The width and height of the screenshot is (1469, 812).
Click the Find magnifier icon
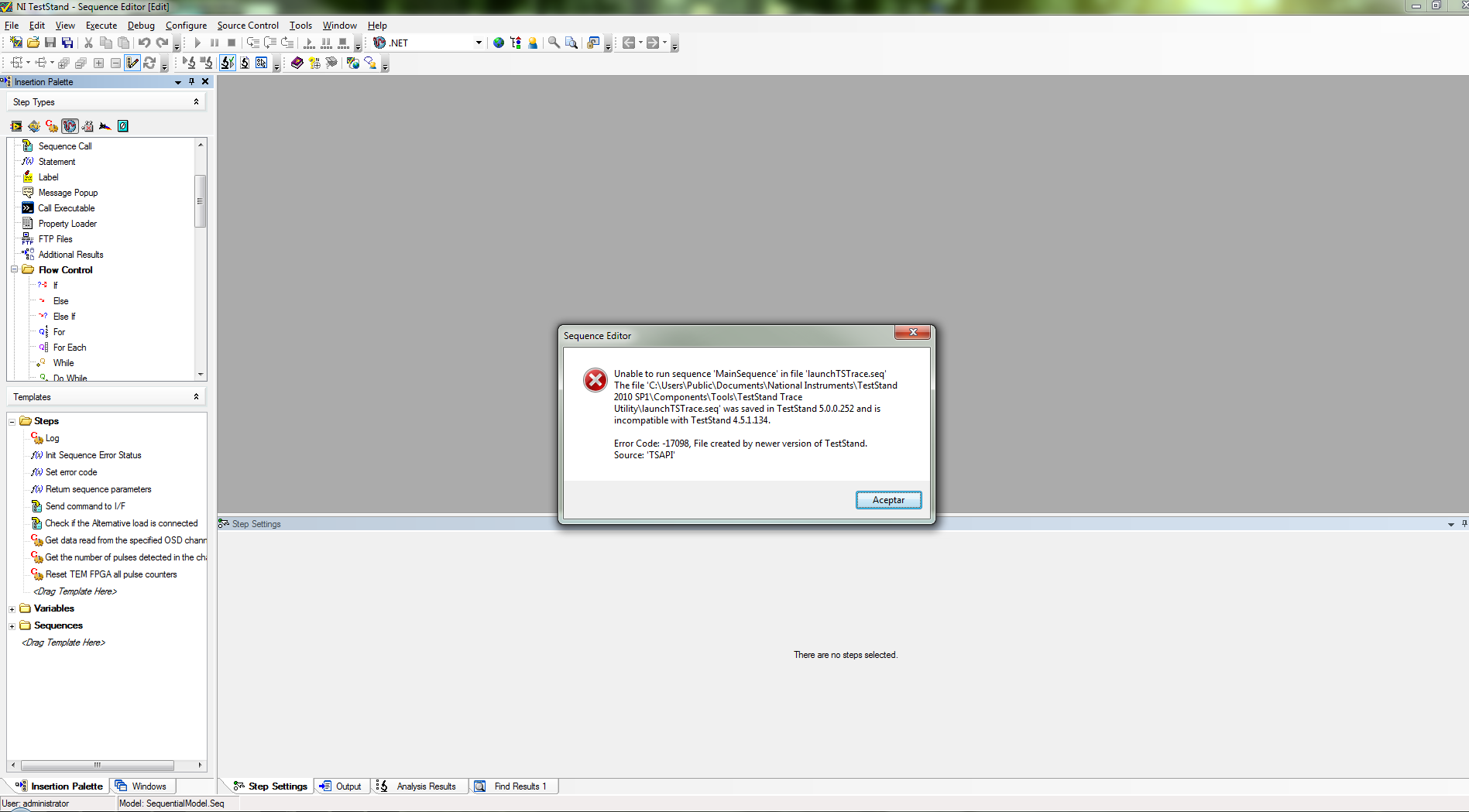point(554,43)
